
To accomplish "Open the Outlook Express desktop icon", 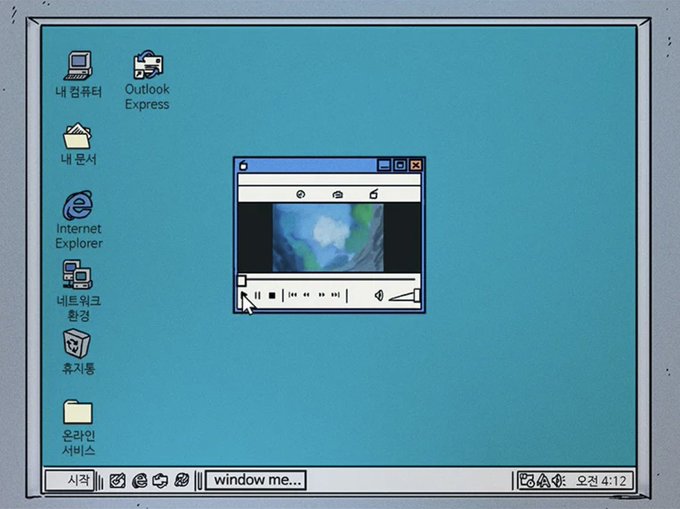I will 147,80.
